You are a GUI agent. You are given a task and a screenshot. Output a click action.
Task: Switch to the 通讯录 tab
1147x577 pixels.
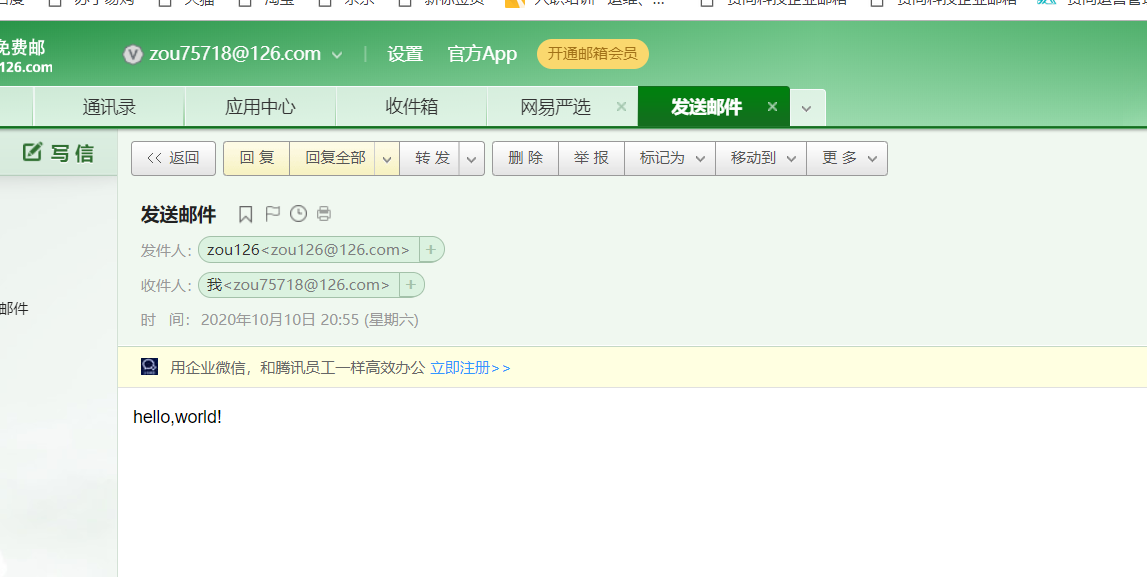coord(109,107)
